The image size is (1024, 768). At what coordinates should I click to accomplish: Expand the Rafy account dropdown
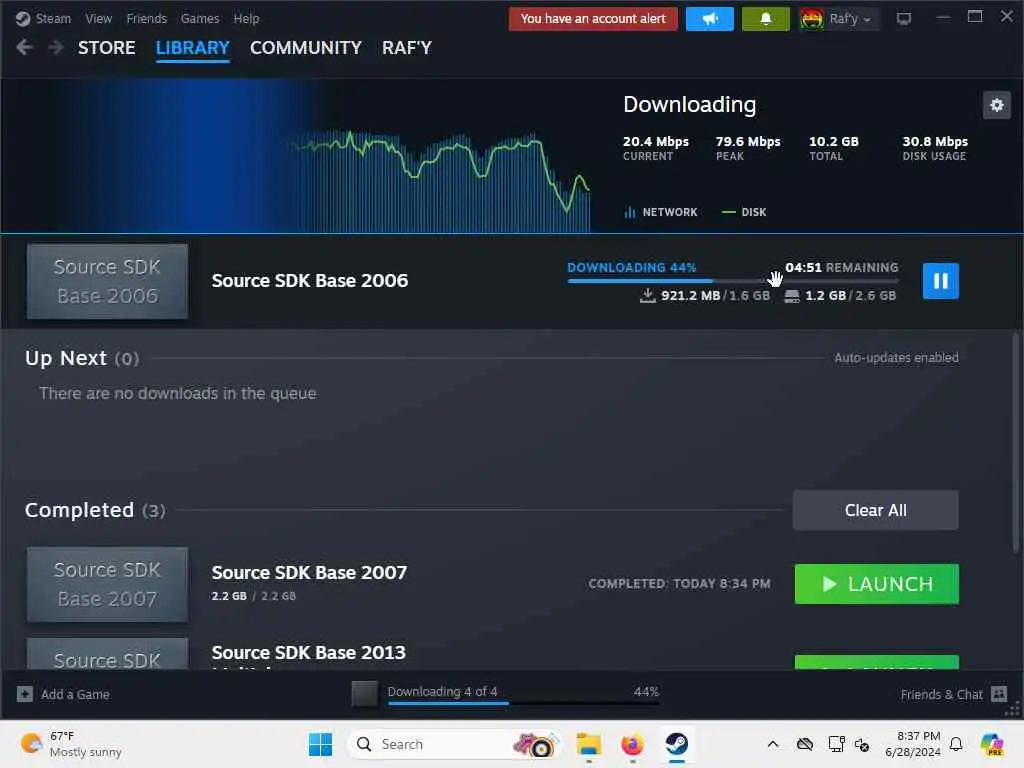850,19
